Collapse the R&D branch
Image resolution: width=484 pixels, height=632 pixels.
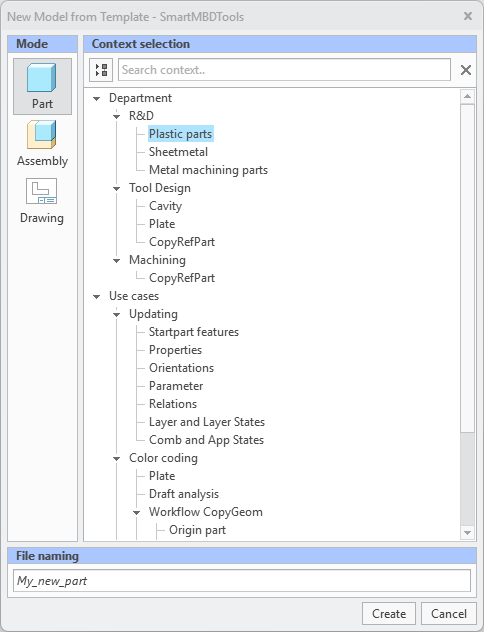point(116,116)
